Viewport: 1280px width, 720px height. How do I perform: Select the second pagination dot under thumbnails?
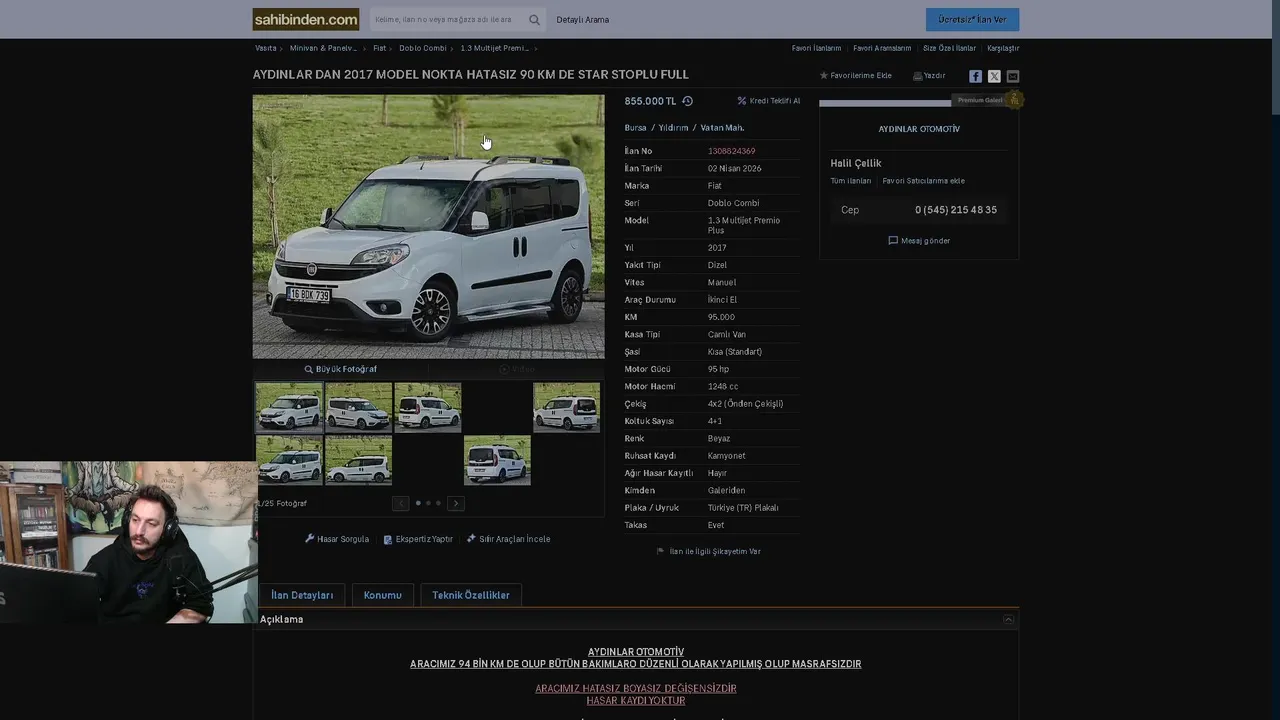point(428,503)
